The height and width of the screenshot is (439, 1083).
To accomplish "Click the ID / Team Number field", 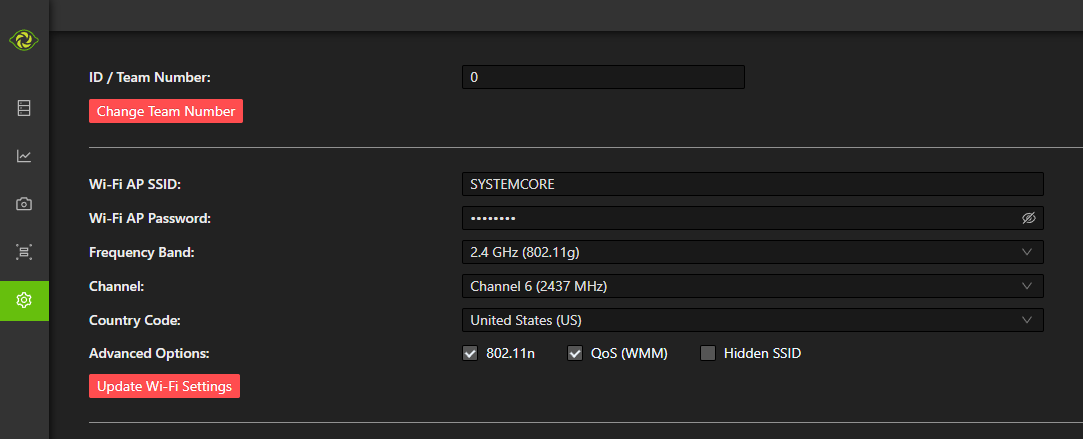I will coord(603,77).
